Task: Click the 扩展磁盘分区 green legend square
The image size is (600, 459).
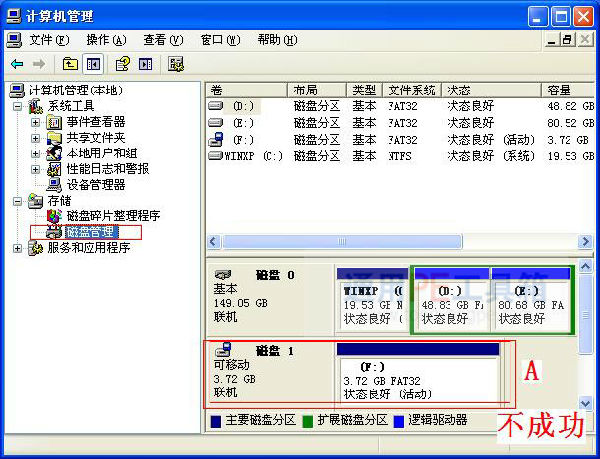Action: click(308, 421)
